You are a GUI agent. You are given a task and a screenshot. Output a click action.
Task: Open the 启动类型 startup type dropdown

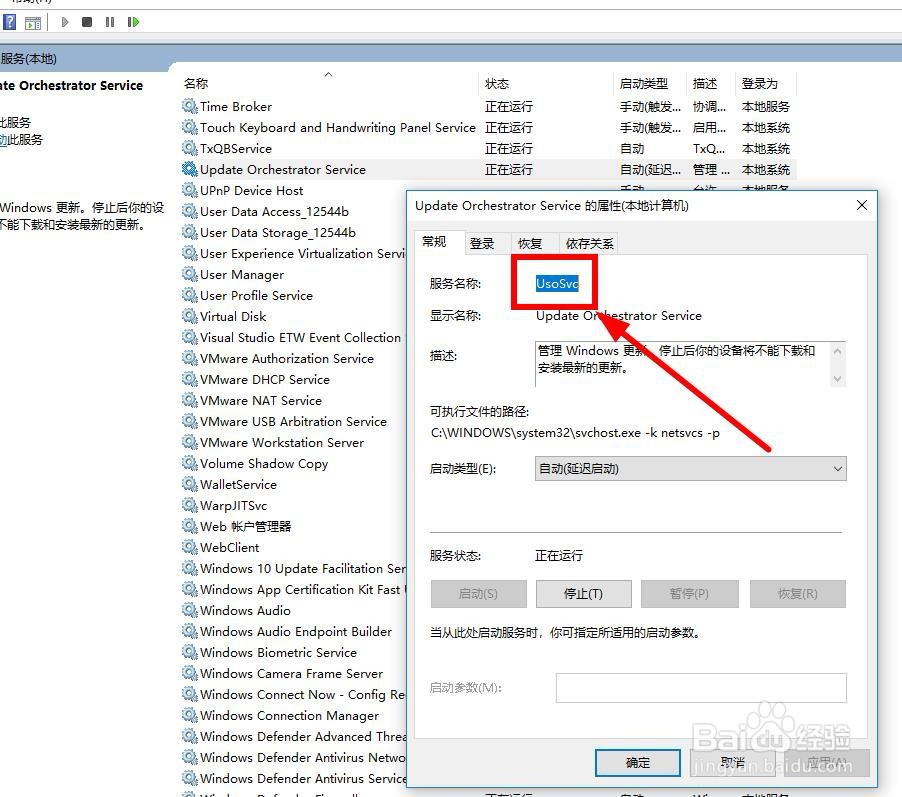click(690, 468)
